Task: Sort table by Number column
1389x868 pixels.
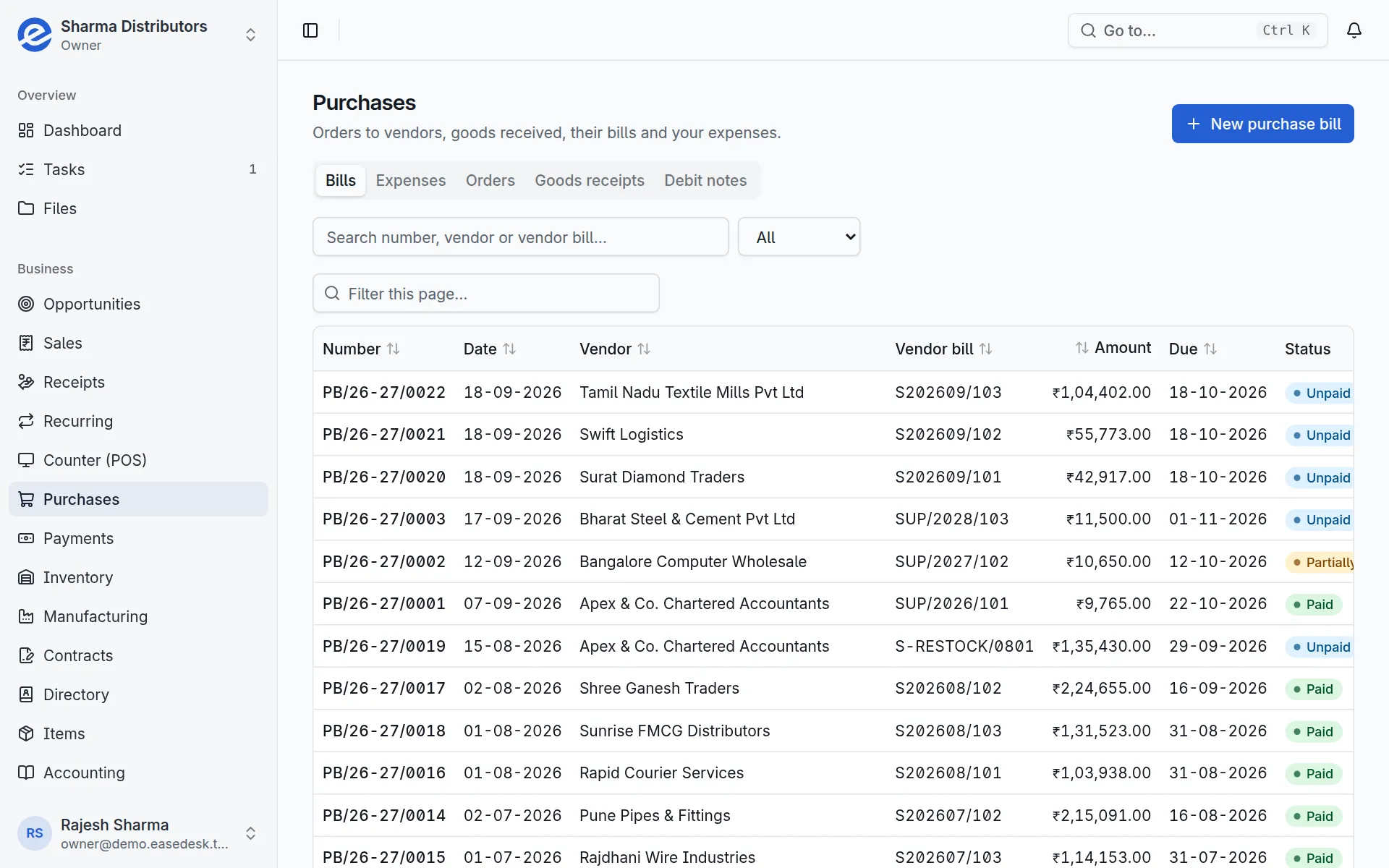Action: (x=361, y=349)
